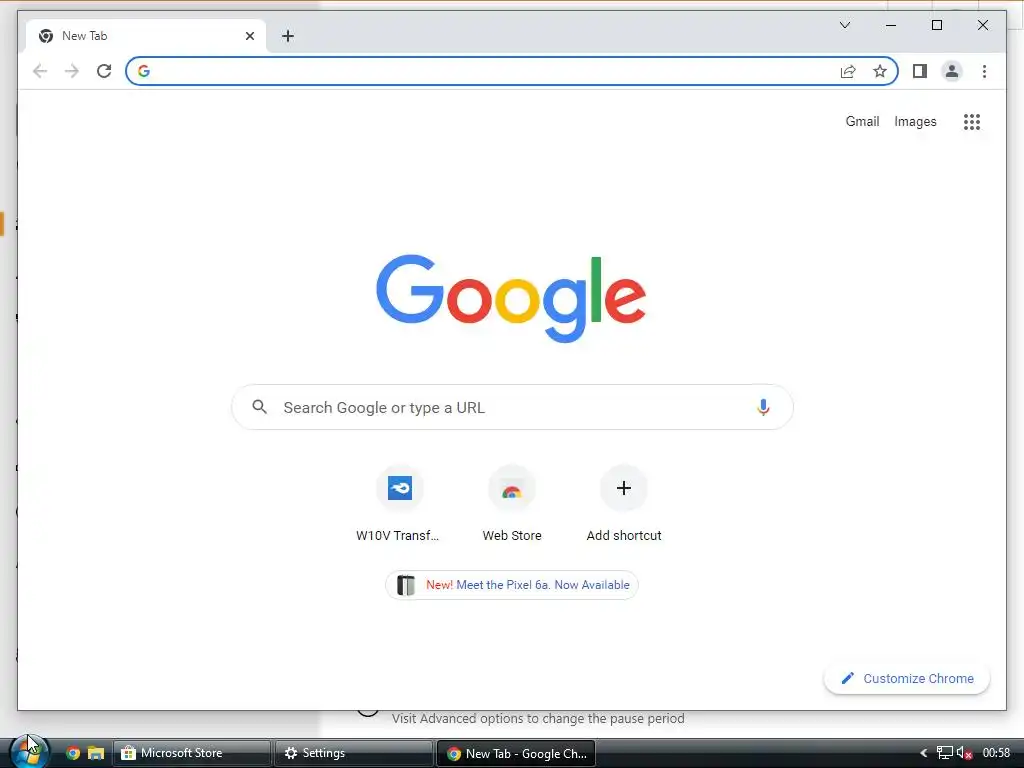Click the muted volume tray icon

point(965,753)
